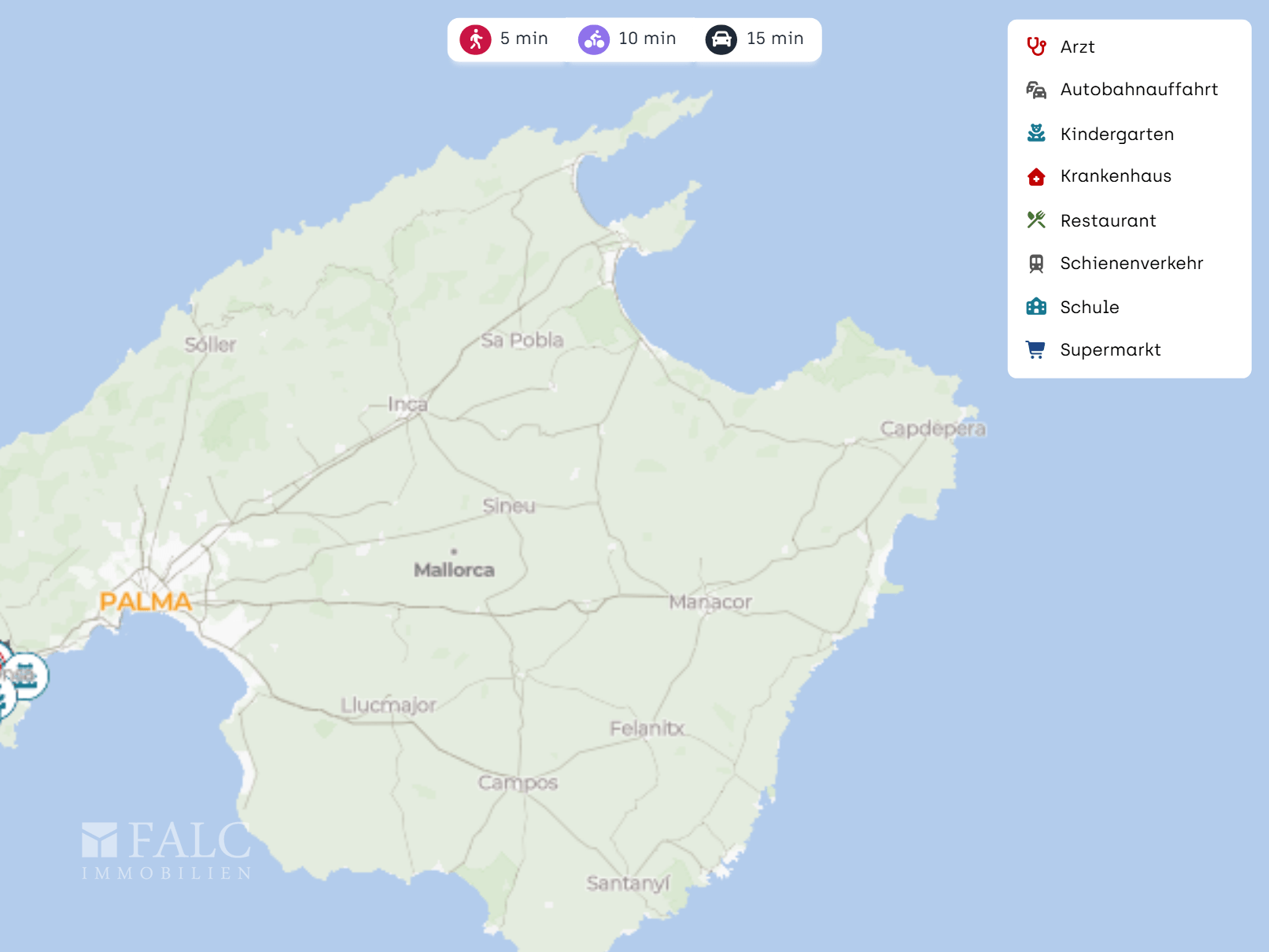The height and width of the screenshot is (952, 1269).
Task: Switch to 15 min driving radius
Action: click(755, 39)
